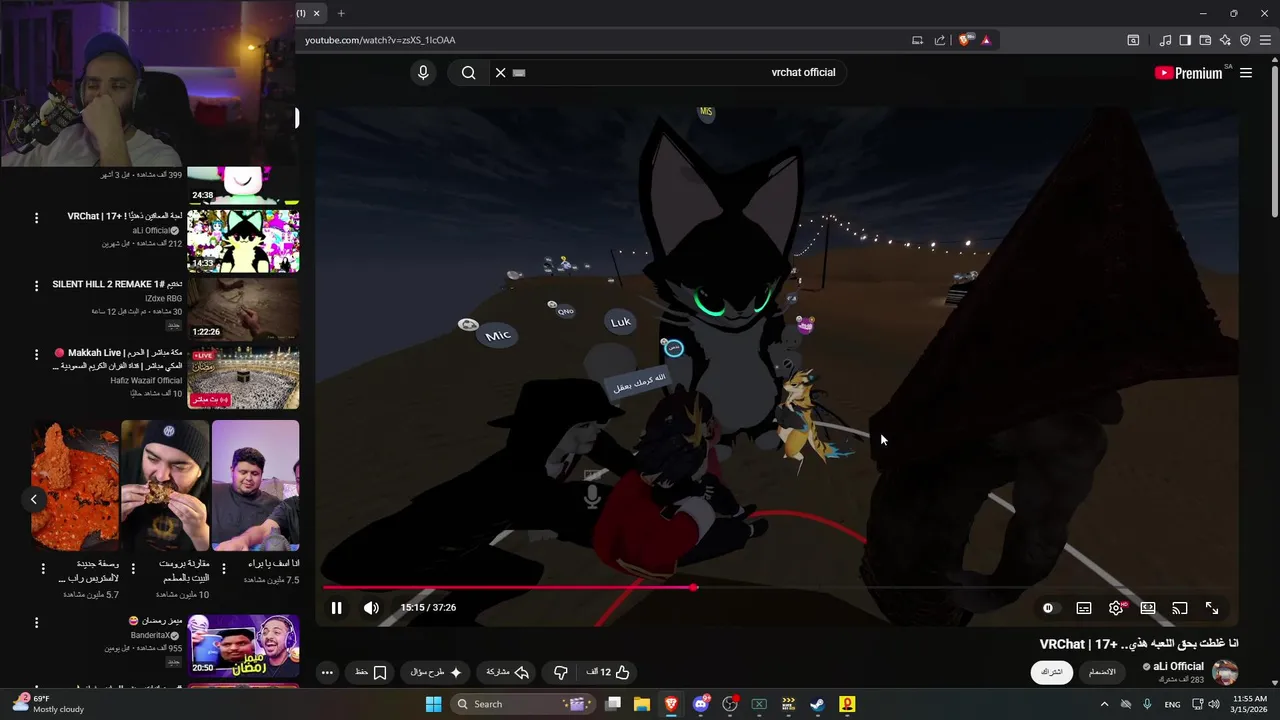The width and height of the screenshot is (1280, 720).
Task: Open the Makkah Live stream thumbnail
Action: (x=243, y=377)
